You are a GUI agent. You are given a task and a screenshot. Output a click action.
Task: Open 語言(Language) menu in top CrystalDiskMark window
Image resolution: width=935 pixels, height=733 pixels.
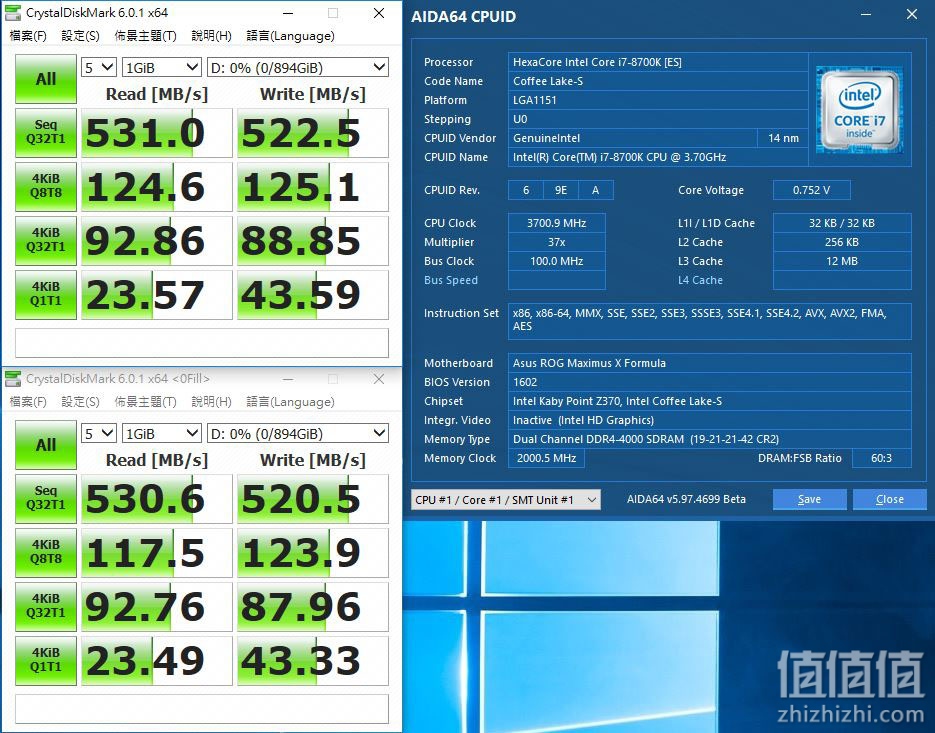pyautogui.click(x=290, y=36)
